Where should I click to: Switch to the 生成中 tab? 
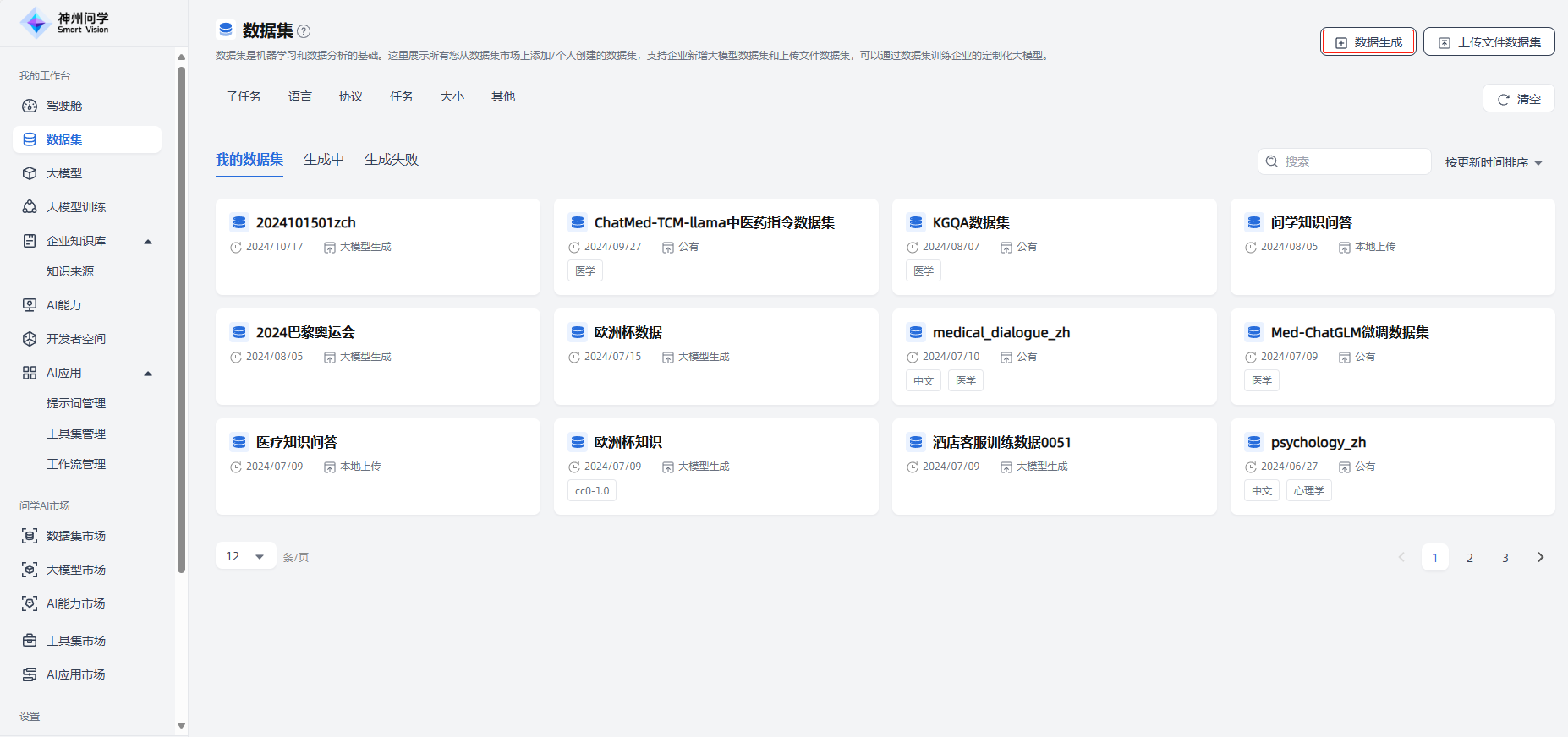pos(324,160)
